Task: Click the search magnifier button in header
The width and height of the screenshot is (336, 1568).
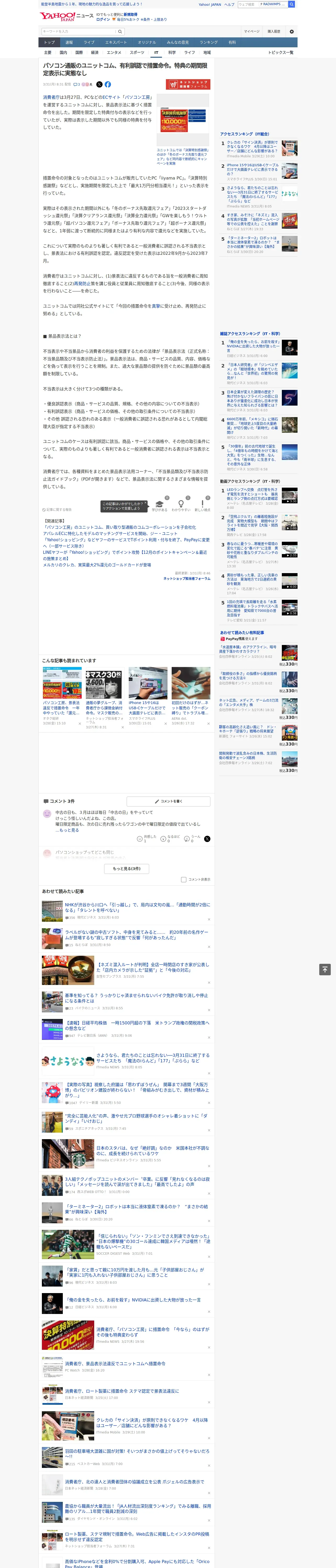Action: tap(120, 31)
